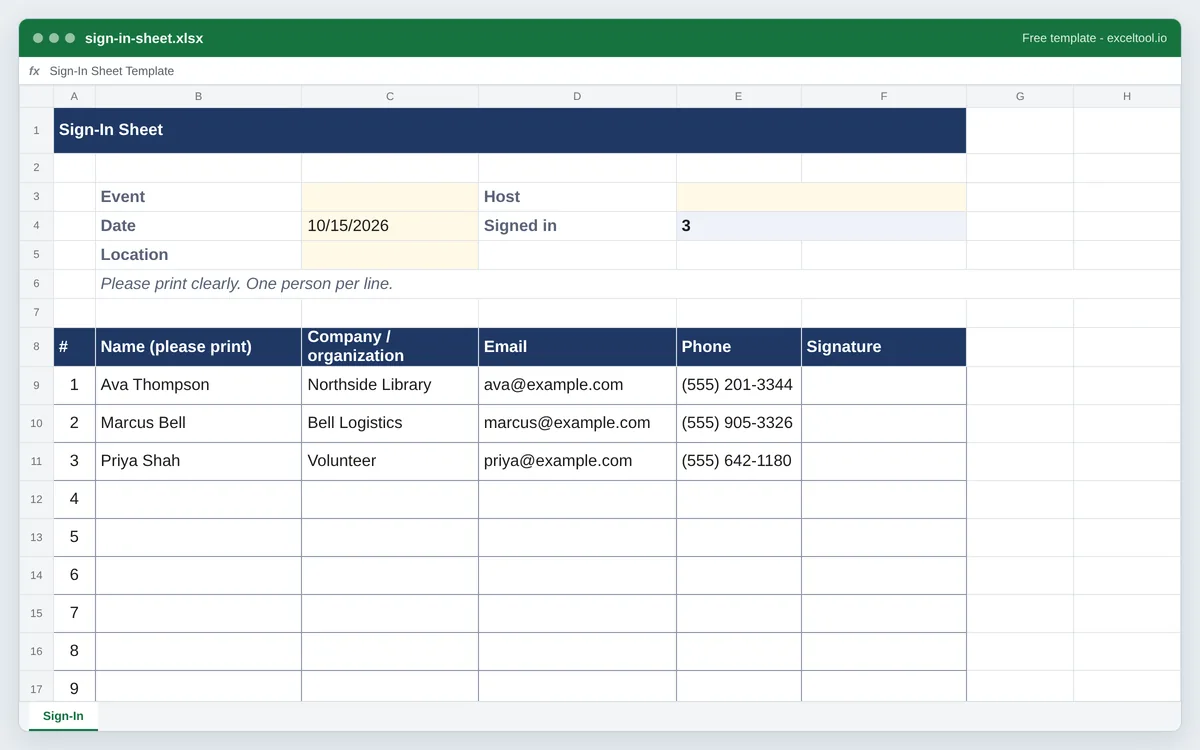The height and width of the screenshot is (750, 1200).
Task: Select column F header
Action: (x=884, y=96)
